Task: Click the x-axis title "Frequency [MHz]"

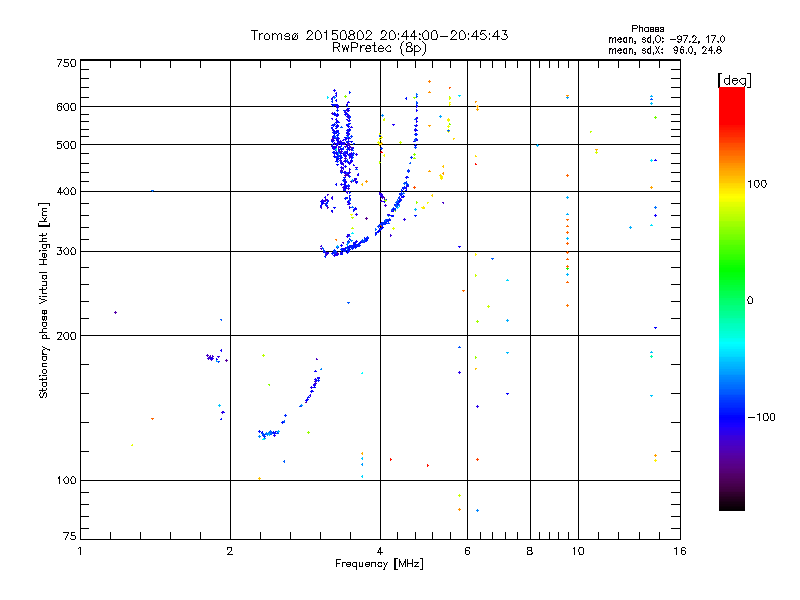Action: [x=379, y=564]
